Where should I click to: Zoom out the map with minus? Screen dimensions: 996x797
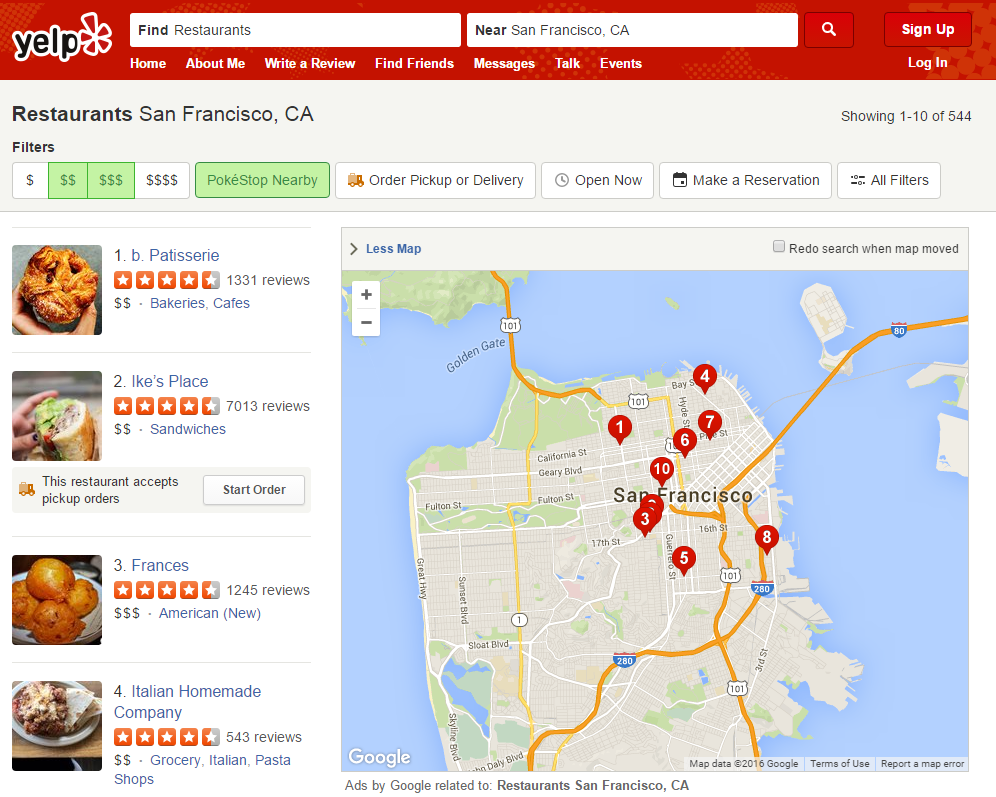coord(366,322)
